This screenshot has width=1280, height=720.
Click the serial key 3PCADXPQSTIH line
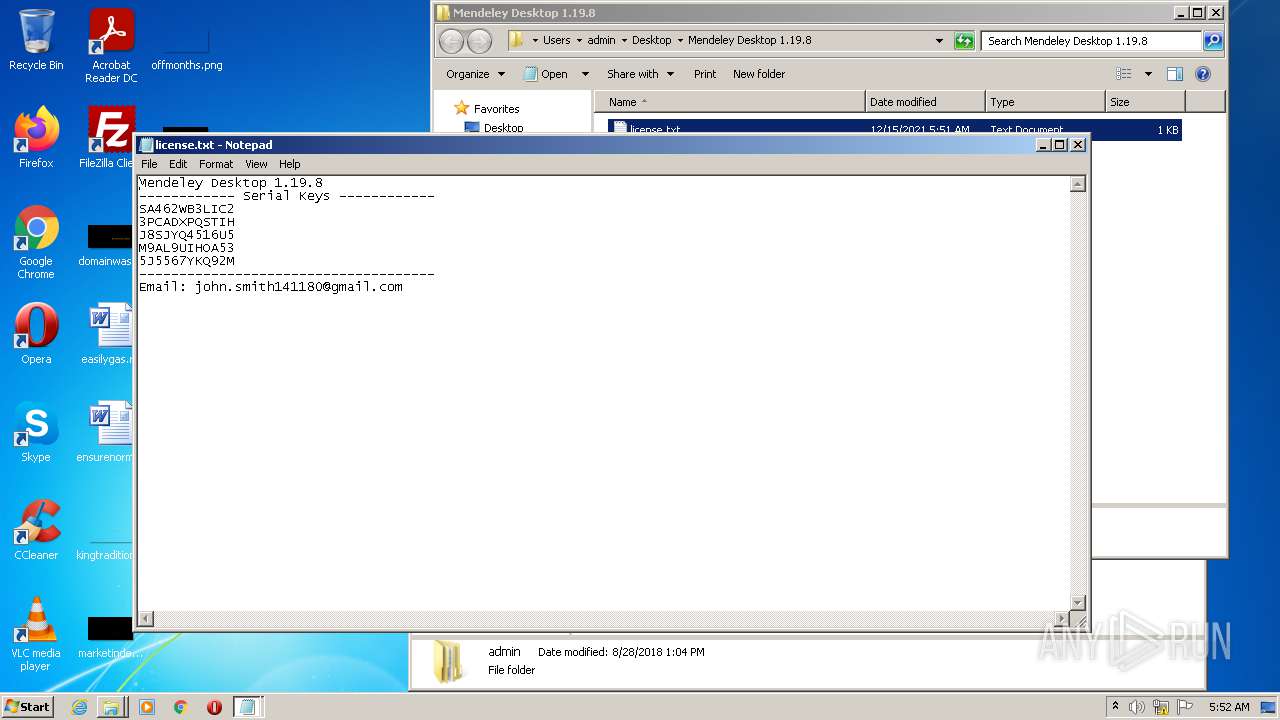pyautogui.click(x=186, y=222)
